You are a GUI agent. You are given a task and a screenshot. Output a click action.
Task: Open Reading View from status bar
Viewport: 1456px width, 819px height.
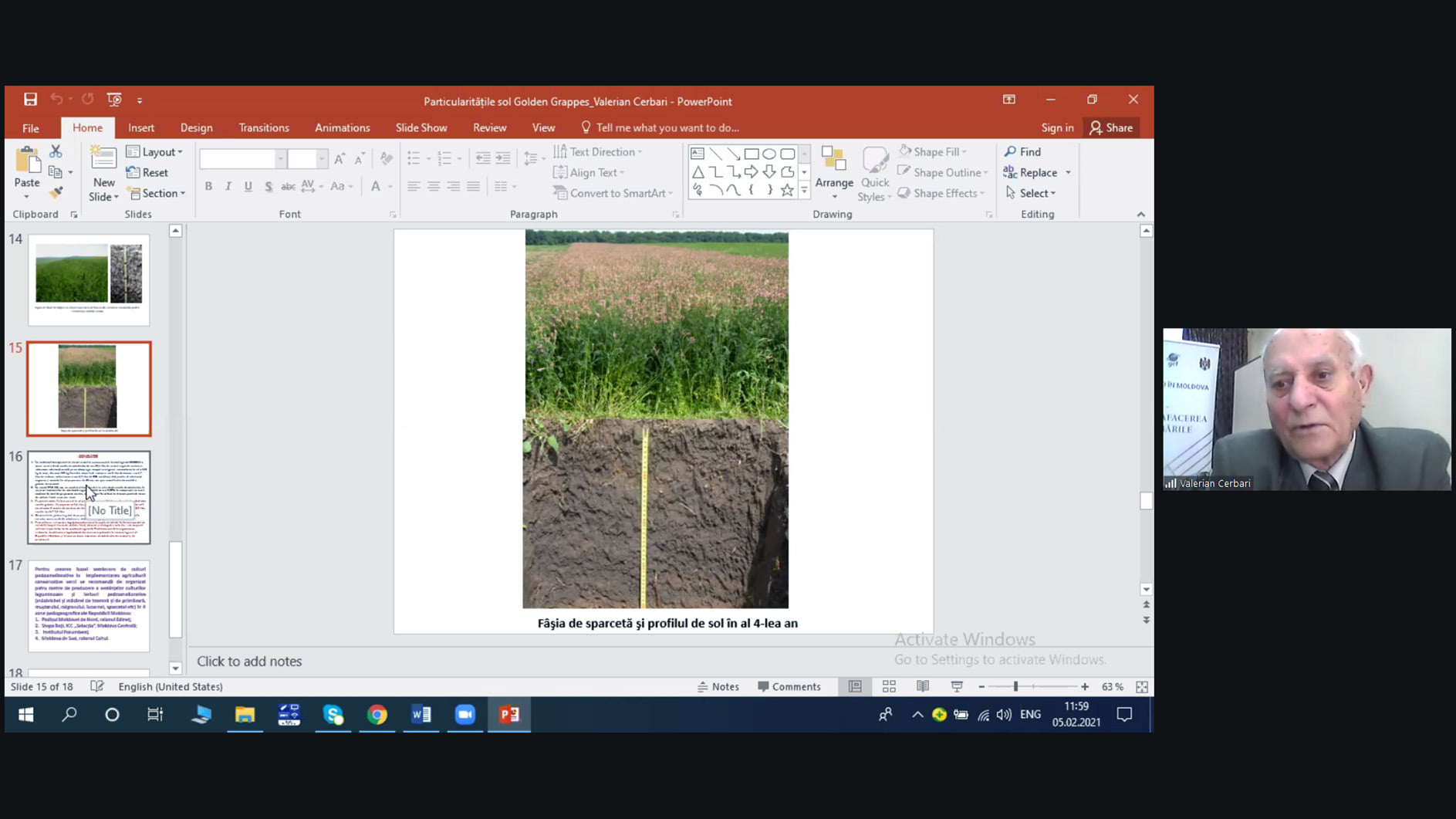[923, 686]
